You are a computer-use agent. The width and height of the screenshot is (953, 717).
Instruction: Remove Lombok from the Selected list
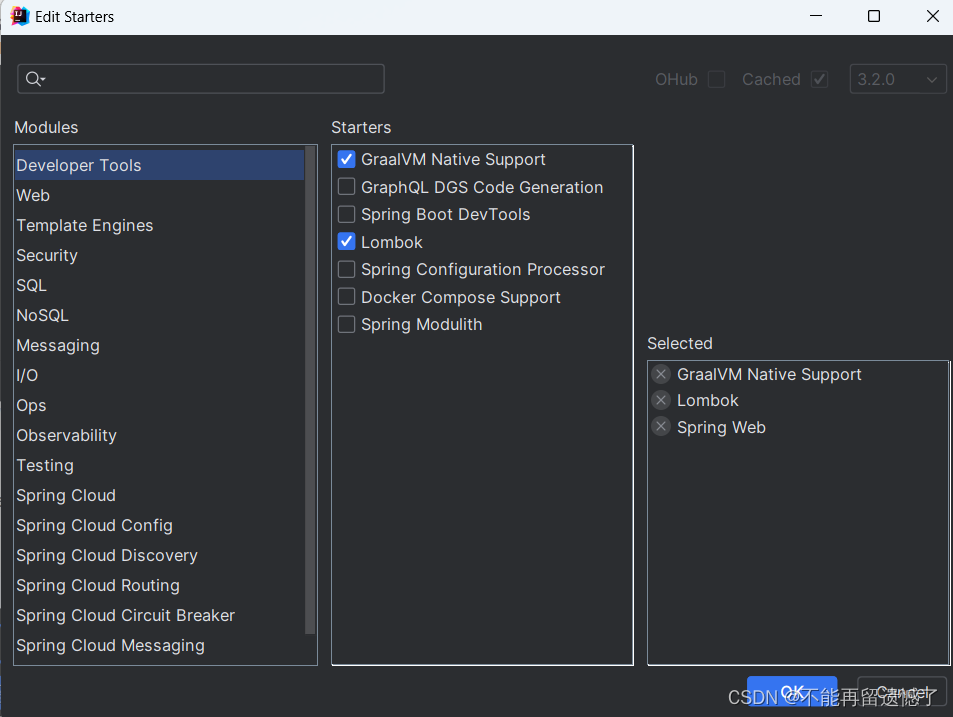661,400
